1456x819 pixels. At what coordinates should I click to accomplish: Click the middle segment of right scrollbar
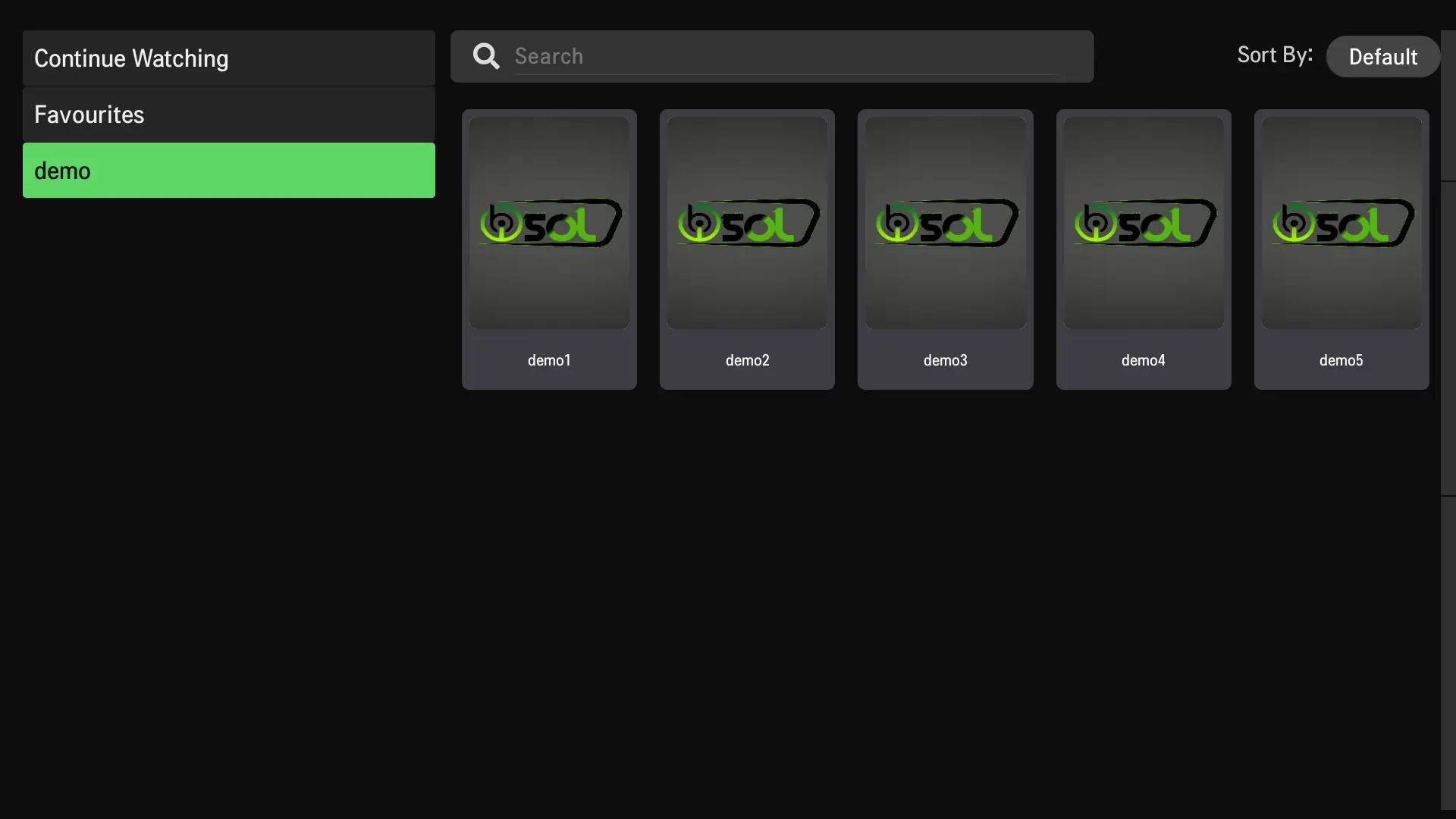[x=1448, y=338]
